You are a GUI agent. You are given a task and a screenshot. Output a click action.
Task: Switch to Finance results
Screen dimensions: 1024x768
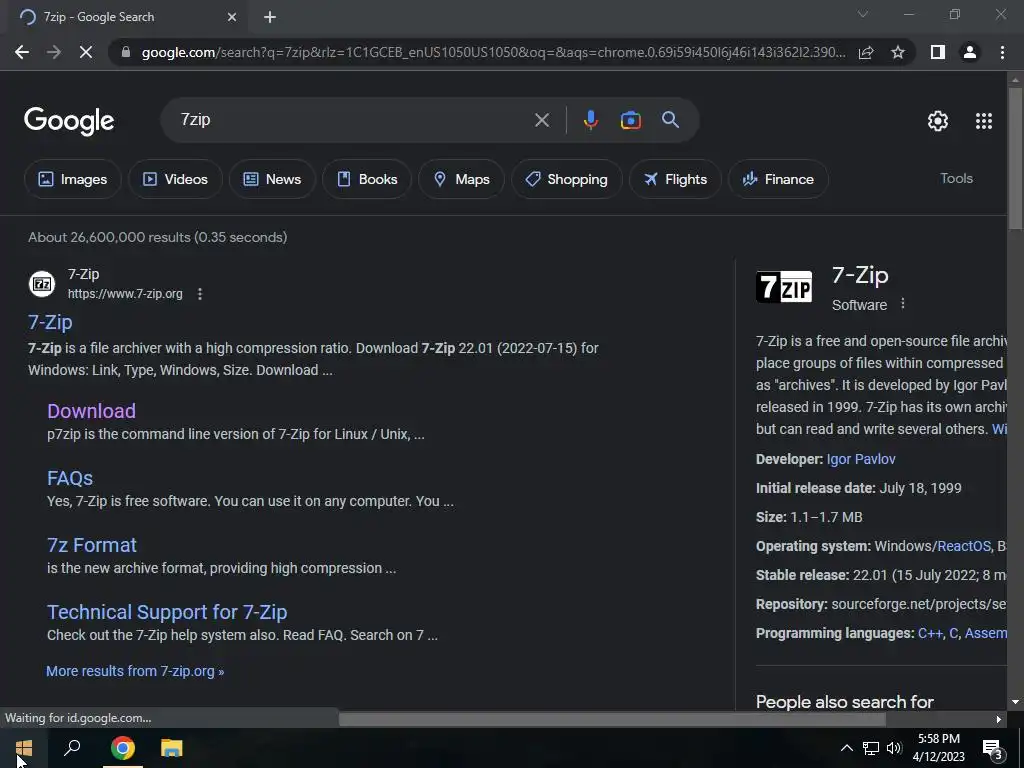(x=778, y=179)
